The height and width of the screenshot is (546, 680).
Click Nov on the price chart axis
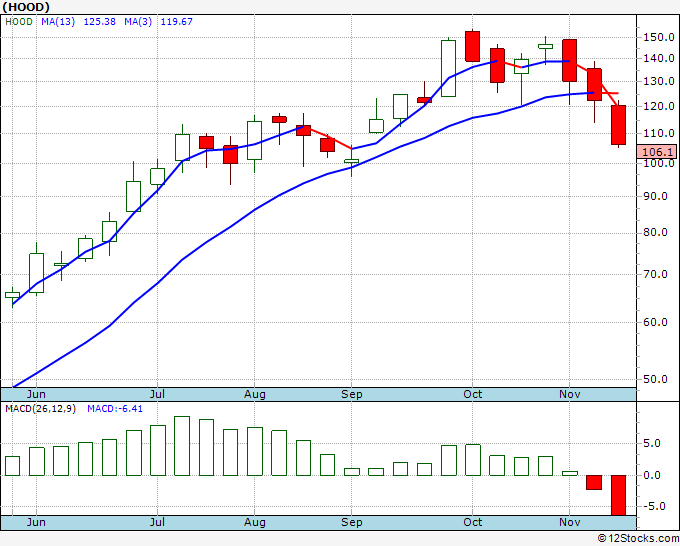(569, 395)
